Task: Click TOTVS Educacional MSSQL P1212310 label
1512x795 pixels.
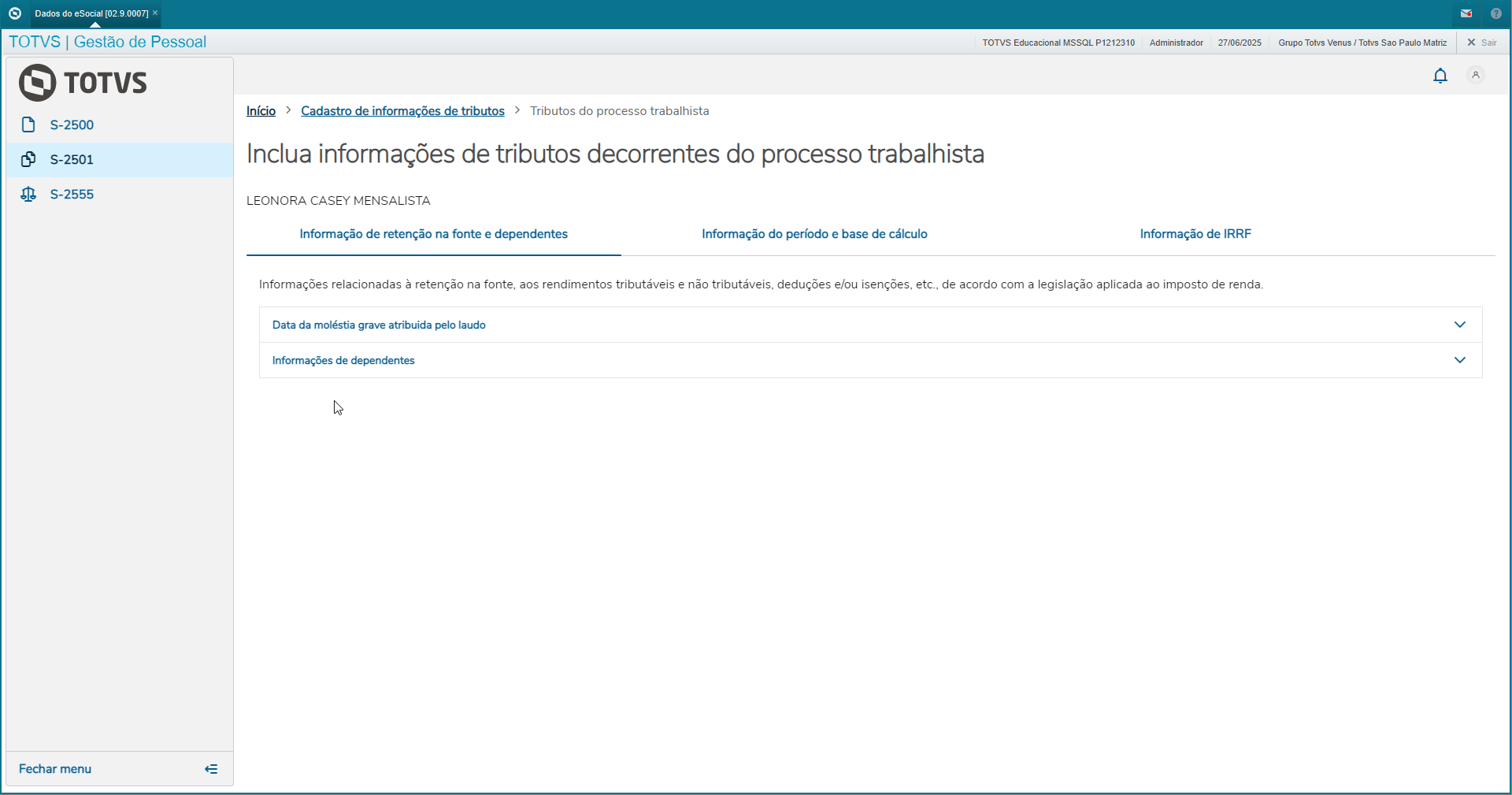Action: tap(1058, 43)
